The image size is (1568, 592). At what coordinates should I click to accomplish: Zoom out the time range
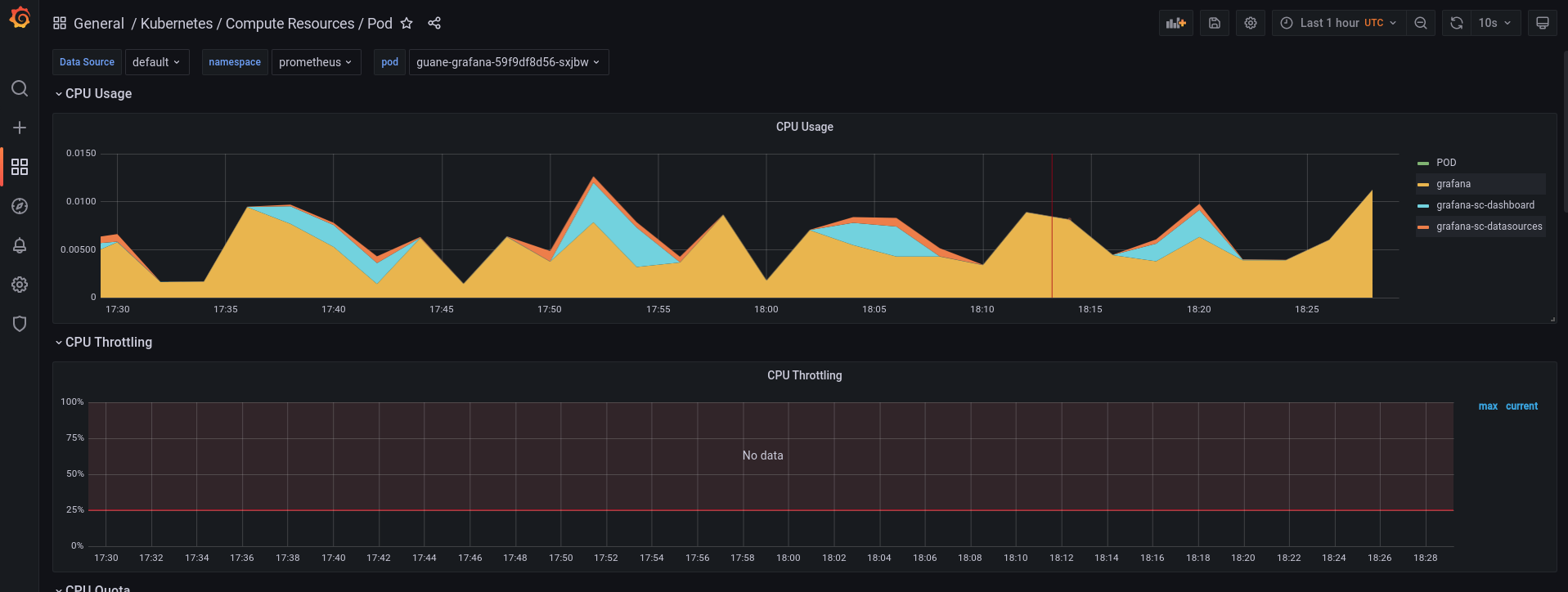pyautogui.click(x=1421, y=23)
